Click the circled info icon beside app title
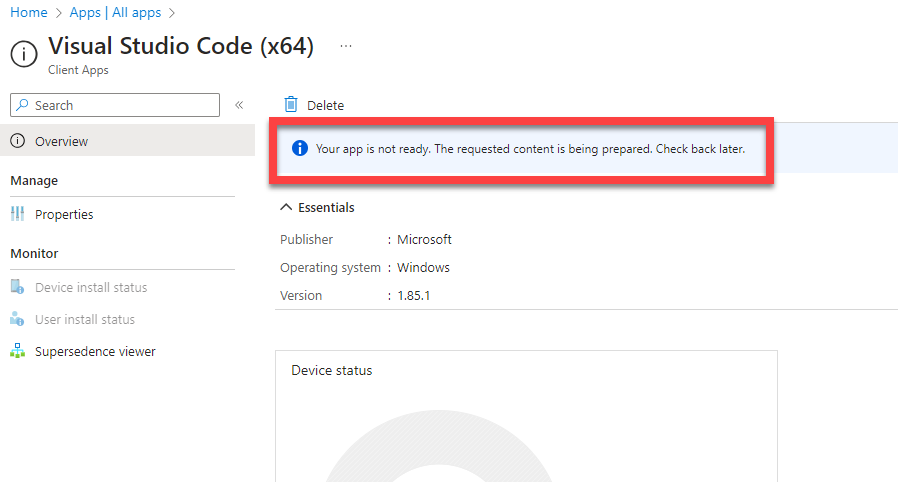This screenshot has width=898, height=482. tap(24, 54)
